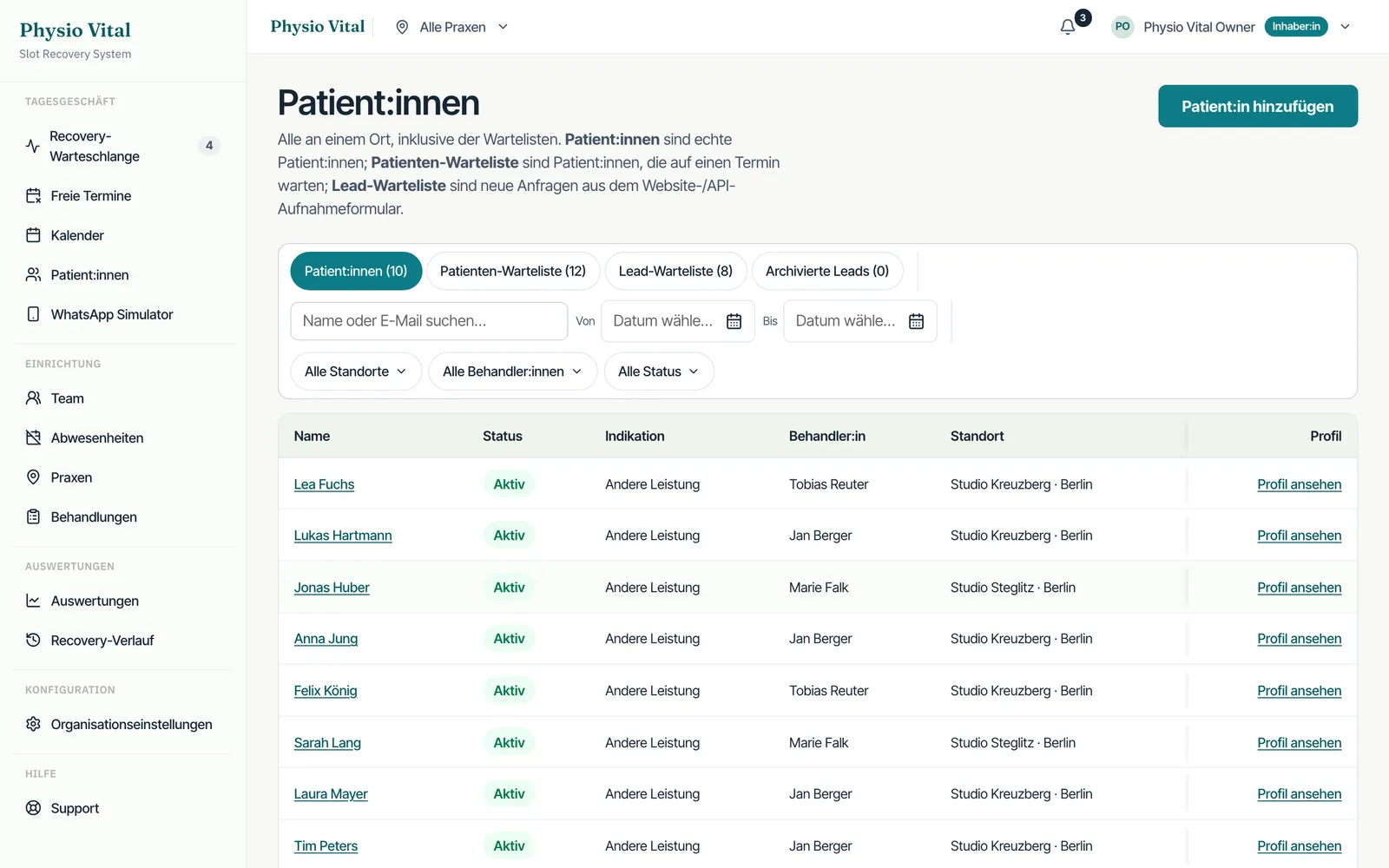Open the Bis date calendar picker icon
Screen dimensions: 1389x868
pos(916,321)
